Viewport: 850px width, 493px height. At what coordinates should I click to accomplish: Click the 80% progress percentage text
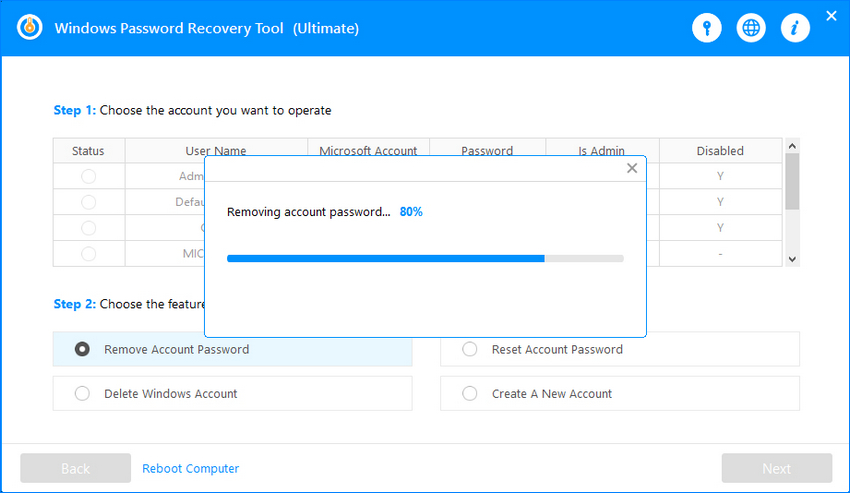(x=411, y=212)
